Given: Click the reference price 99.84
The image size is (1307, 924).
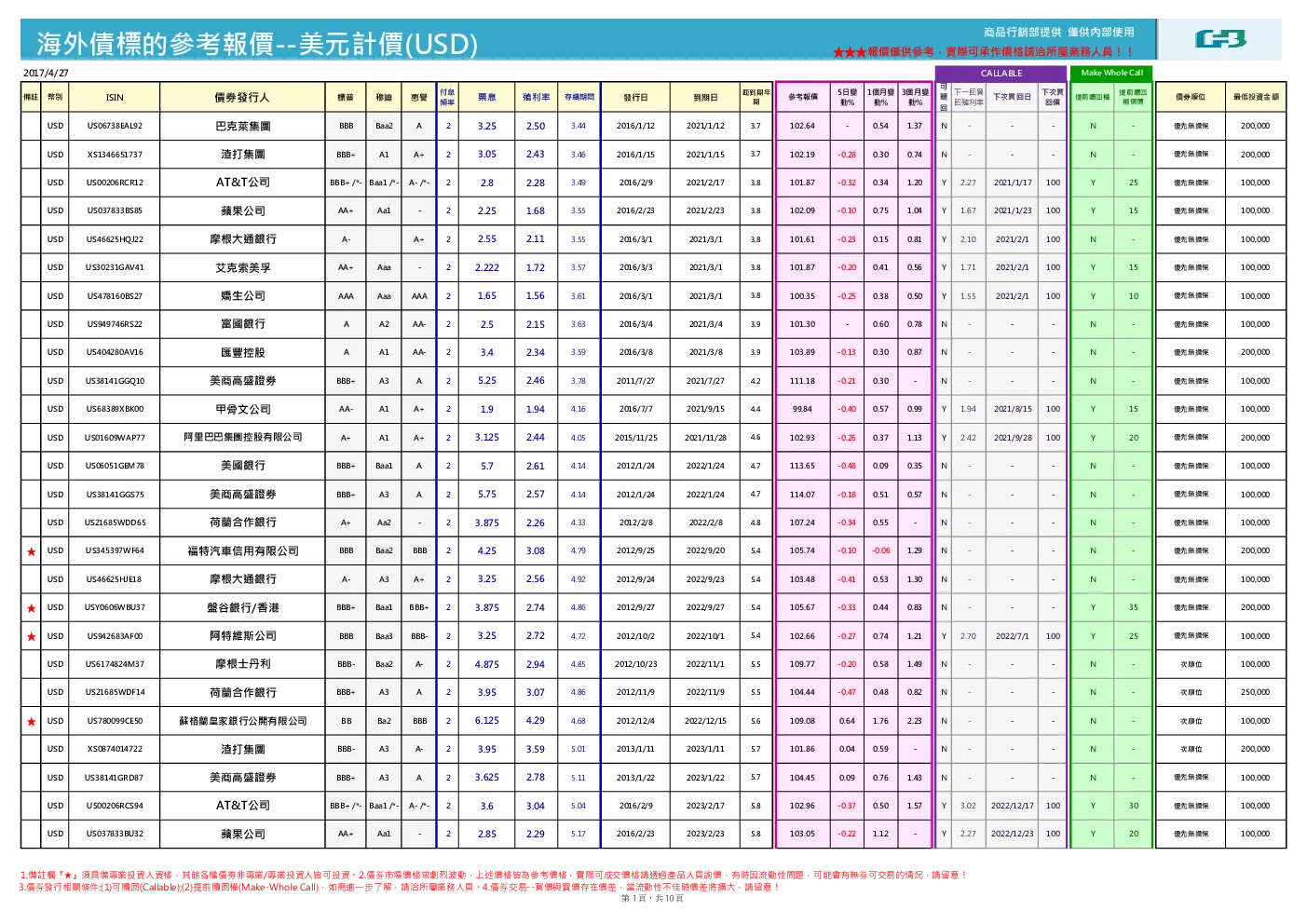Looking at the screenshot, I should [x=802, y=409].
